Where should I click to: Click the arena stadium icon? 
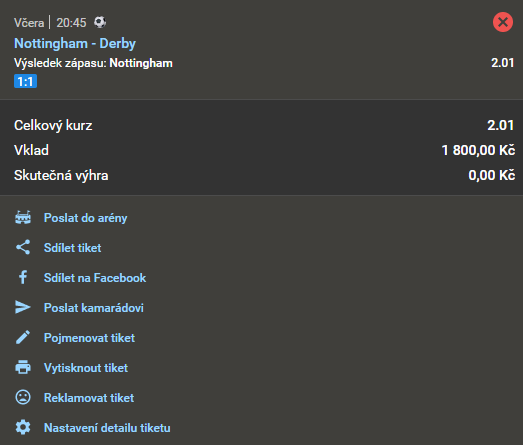23,217
